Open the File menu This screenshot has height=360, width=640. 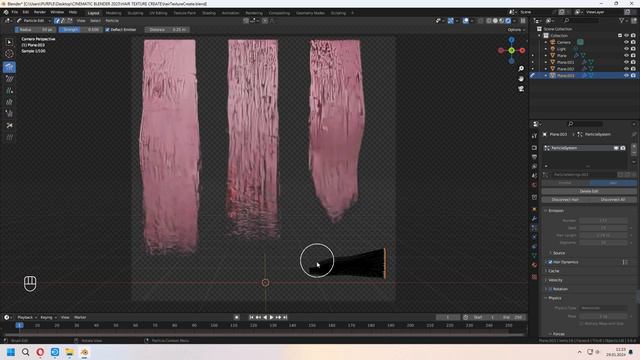(x=15, y=12)
